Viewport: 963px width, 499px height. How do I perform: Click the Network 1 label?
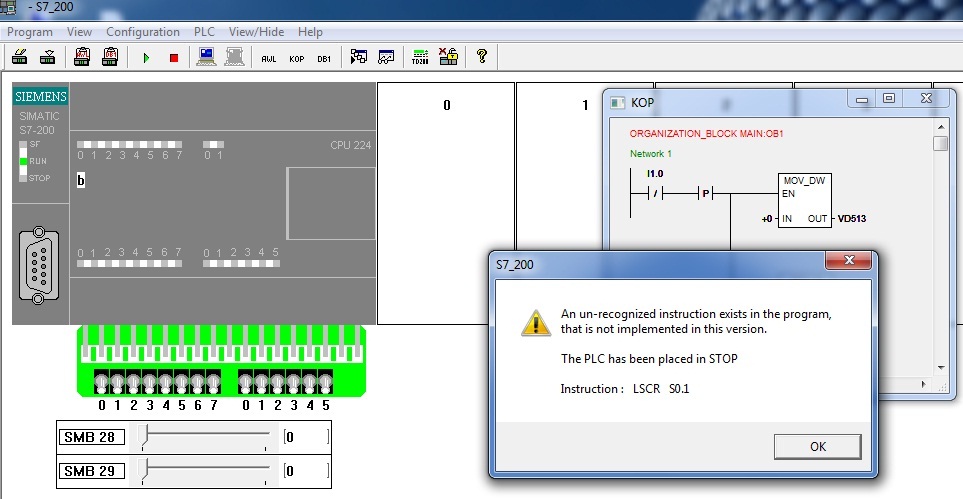[651, 154]
